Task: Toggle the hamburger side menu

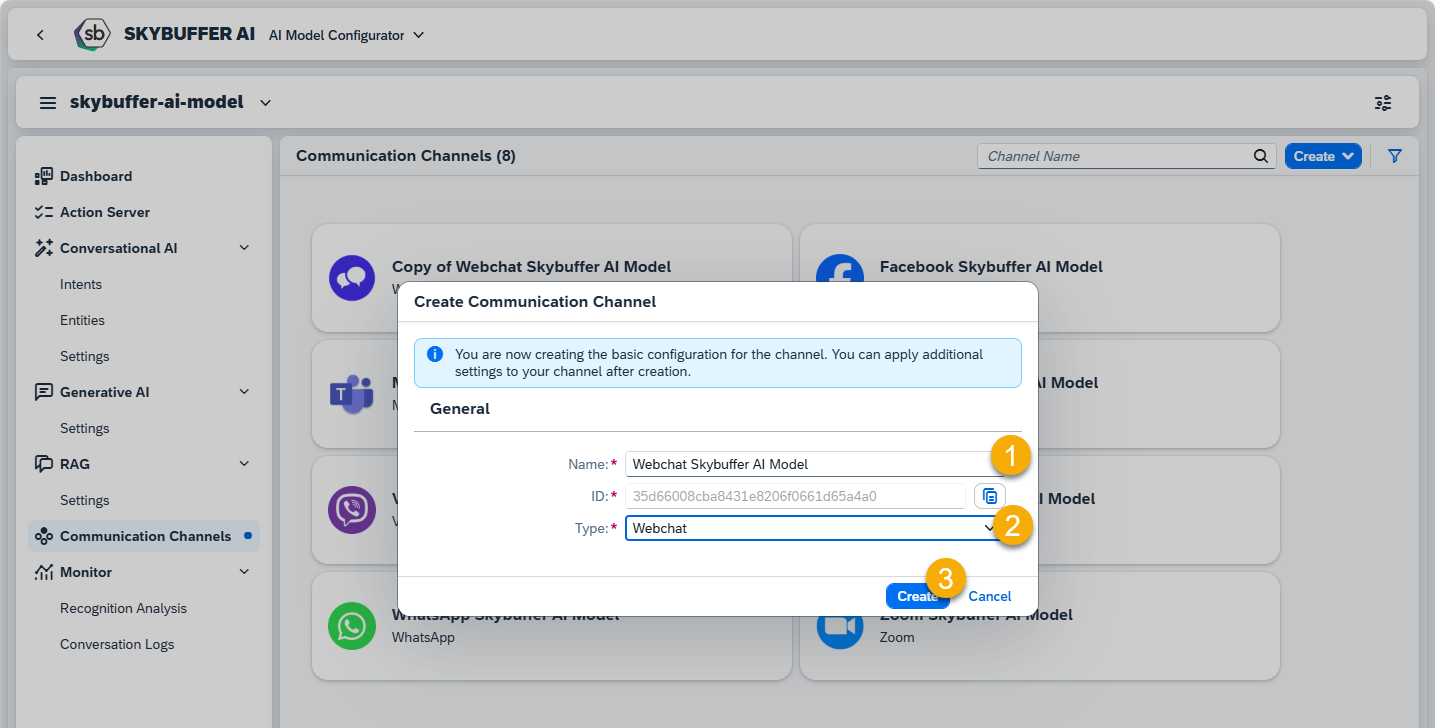Action: tap(47, 103)
